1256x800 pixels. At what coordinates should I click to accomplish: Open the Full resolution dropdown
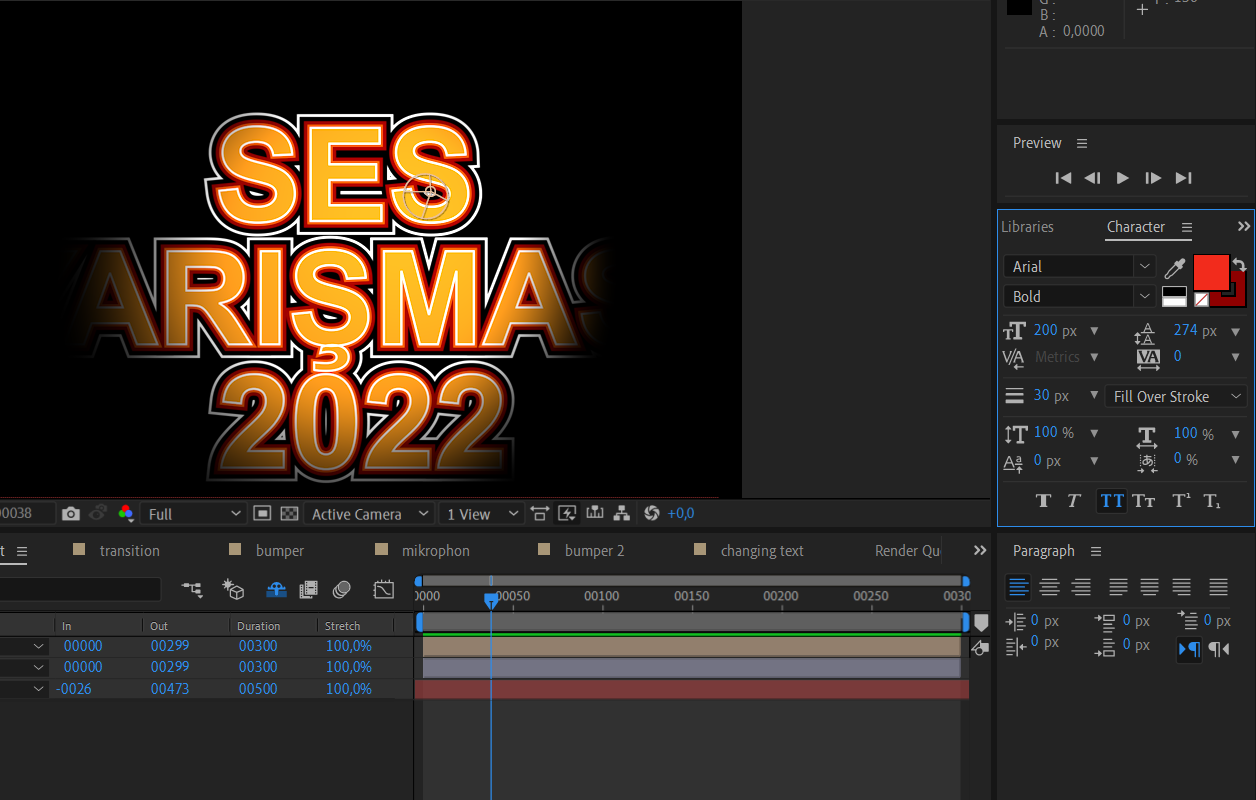[x=194, y=514]
